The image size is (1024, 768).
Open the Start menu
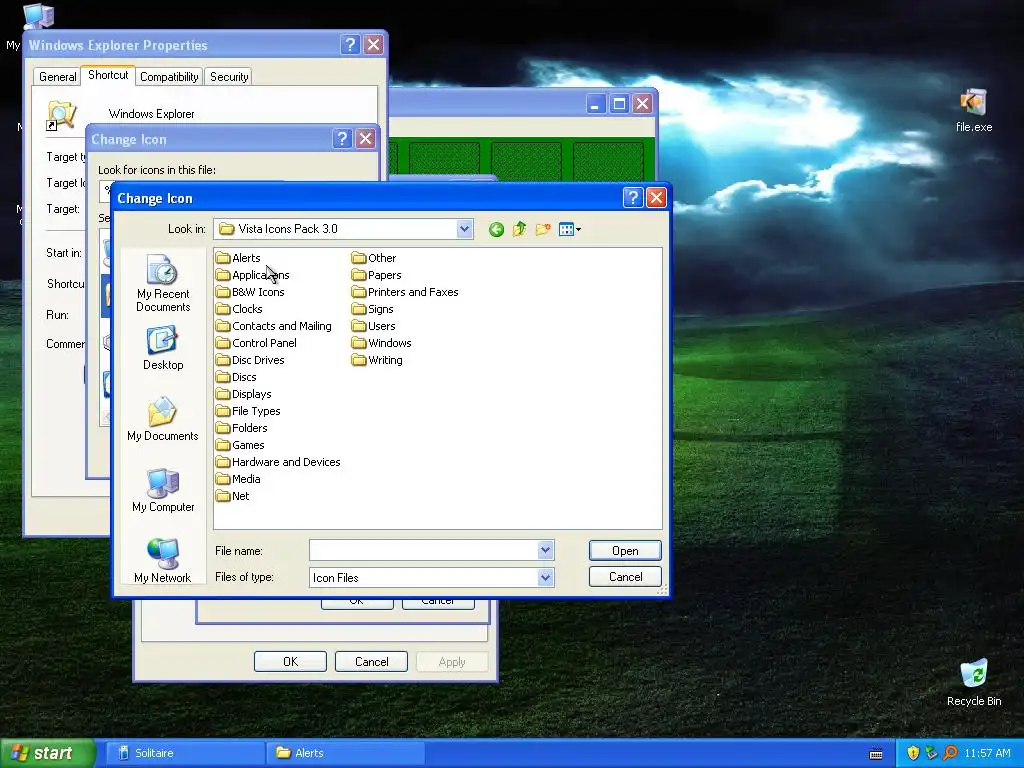pos(47,753)
